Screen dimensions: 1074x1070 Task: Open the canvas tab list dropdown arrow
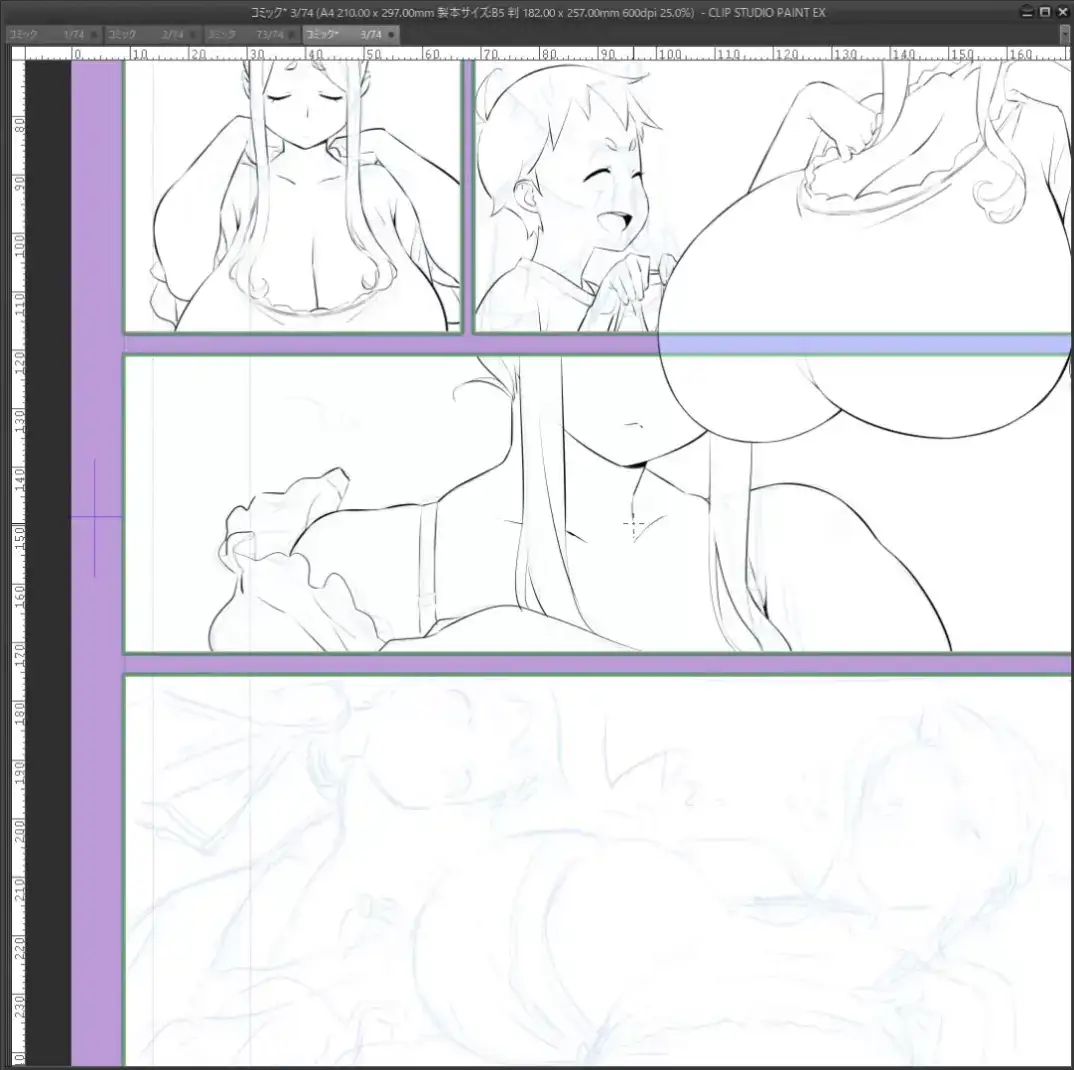(x=1064, y=34)
